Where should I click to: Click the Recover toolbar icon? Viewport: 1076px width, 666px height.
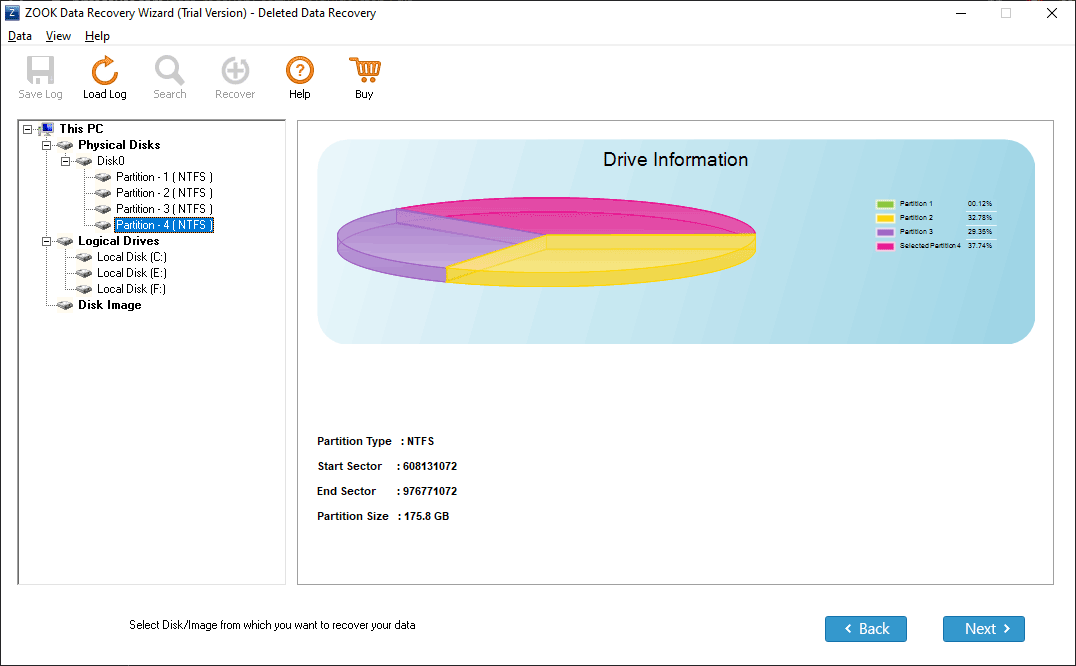[235, 70]
